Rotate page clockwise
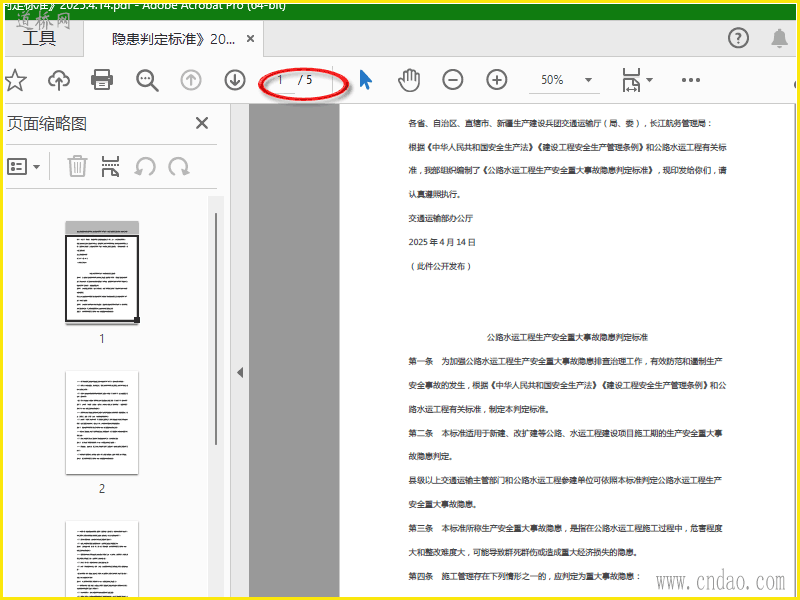The width and height of the screenshot is (800, 600). click(x=179, y=166)
